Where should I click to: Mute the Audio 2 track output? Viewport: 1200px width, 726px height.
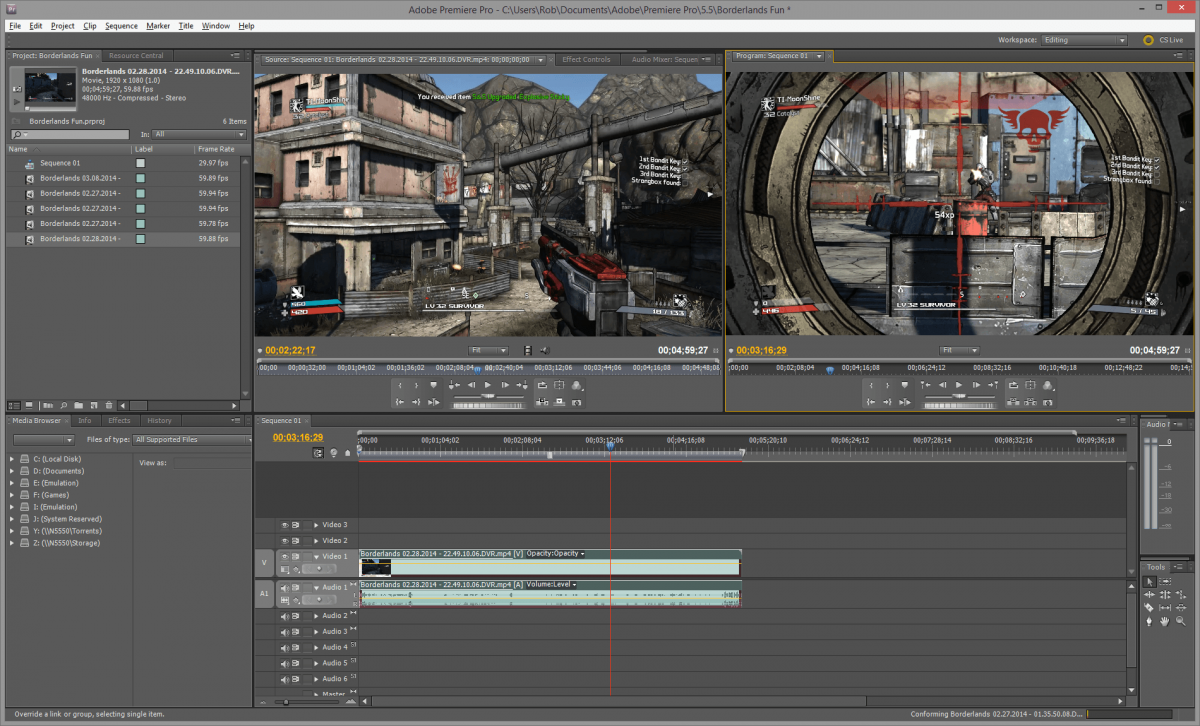(285, 616)
